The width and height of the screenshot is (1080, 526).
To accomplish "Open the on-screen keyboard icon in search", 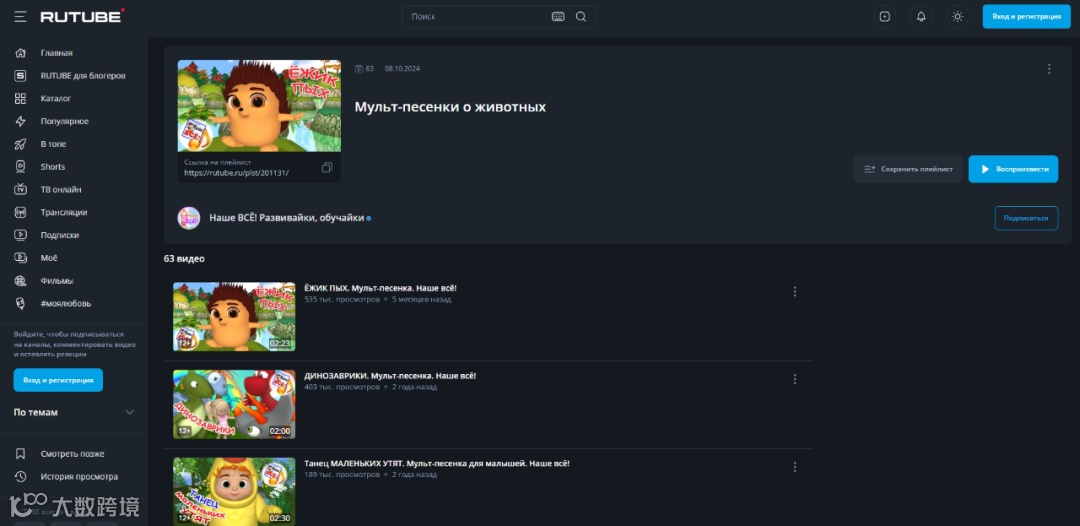I will pyautogui.click(x=558, y=17).
